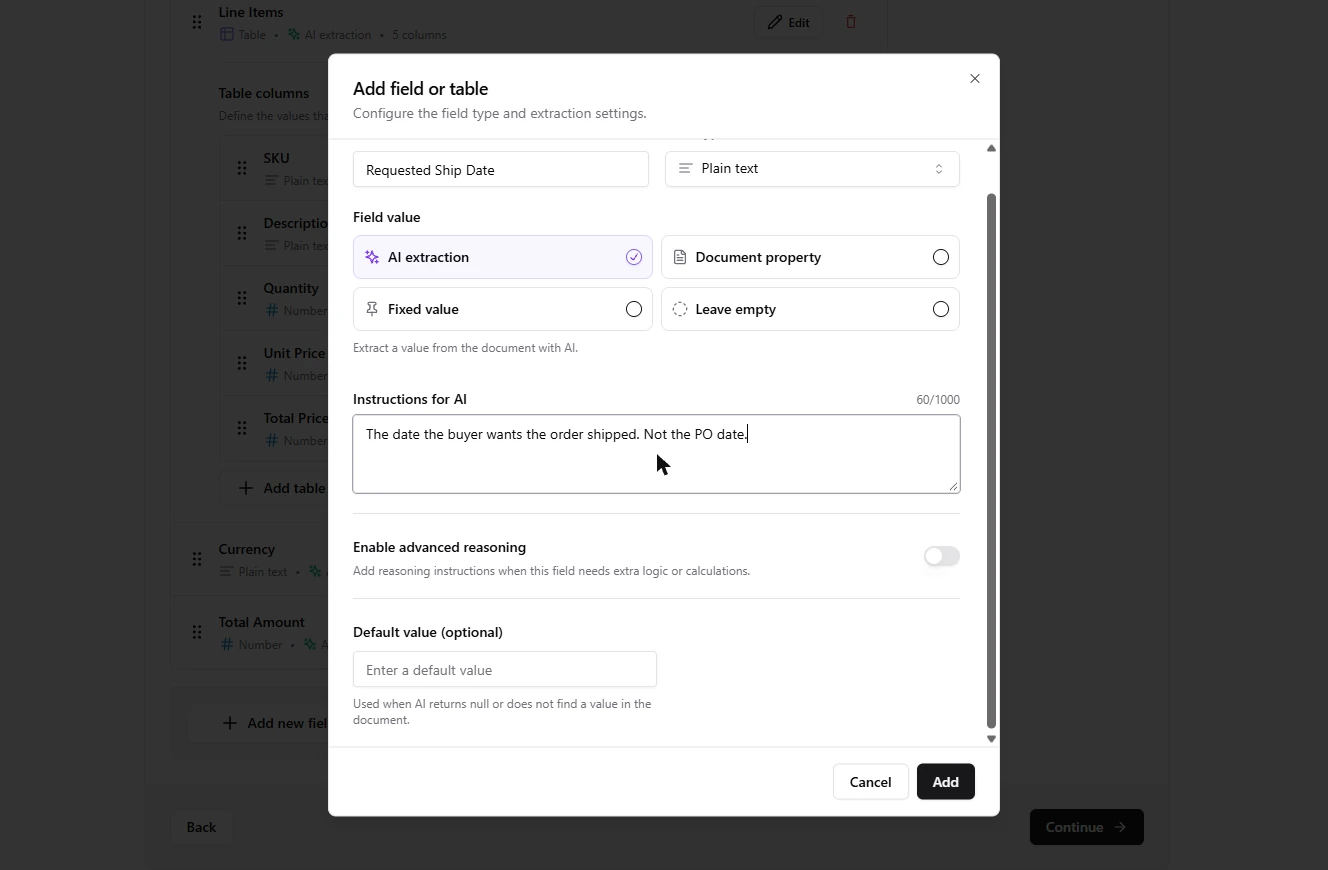The width and height of the screenshot is (1328, 870).
Task: Close the Add field or table dialog
Action: (975, 79)
